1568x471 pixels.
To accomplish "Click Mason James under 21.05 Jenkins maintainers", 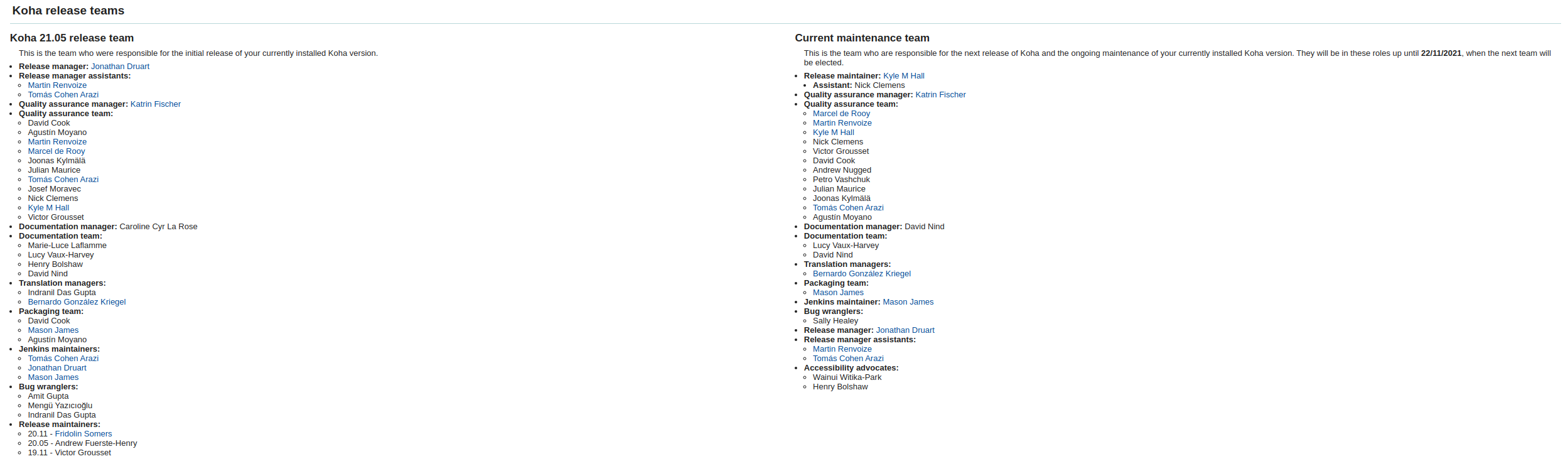I will click(x=53, y=377).
